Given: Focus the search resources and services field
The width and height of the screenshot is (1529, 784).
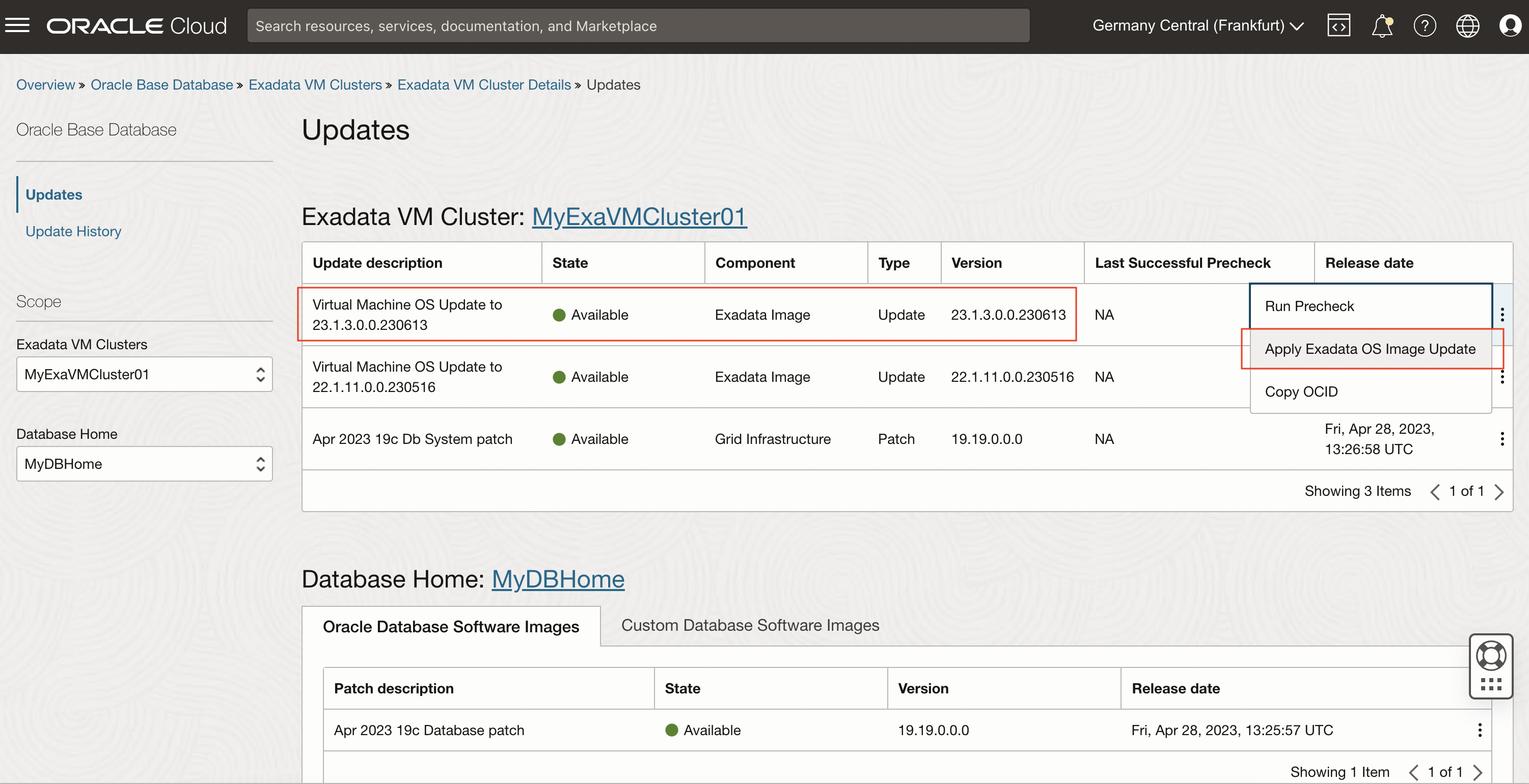Looking at the screenshot, I should (x=638, y=25).
